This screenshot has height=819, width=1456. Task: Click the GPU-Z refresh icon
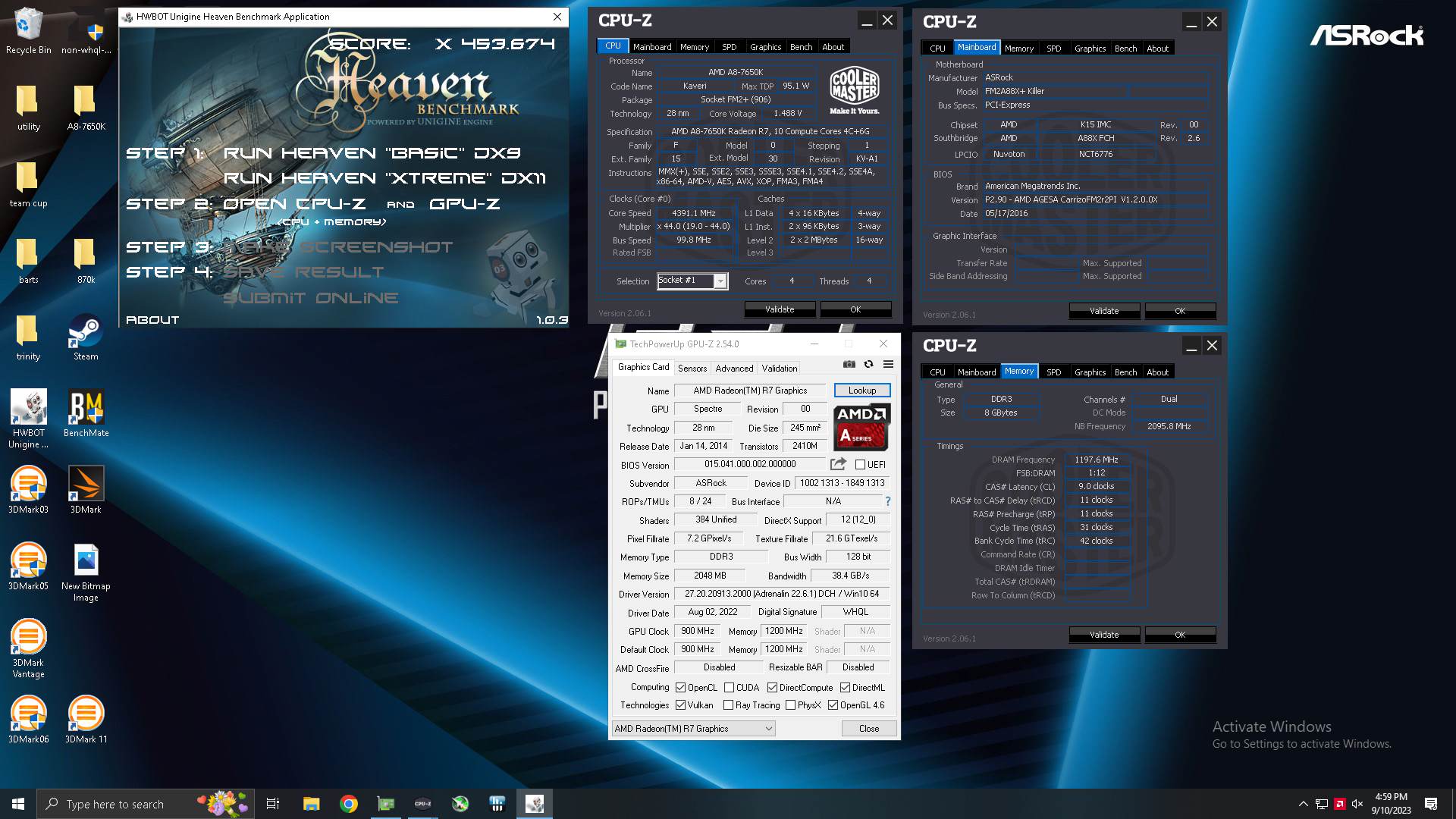pos(869,365)
